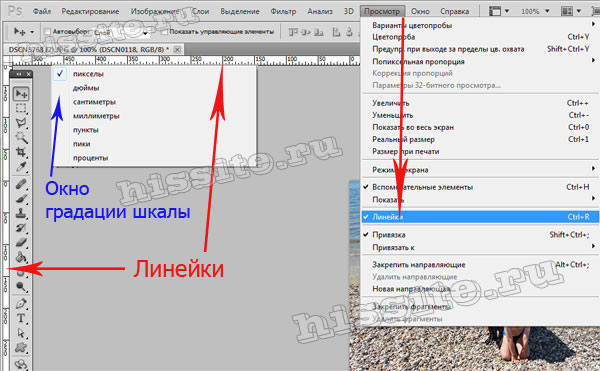This screenshot has width=600, height=371.
Task: Select the Eraser tool
Action: (21, 242)
